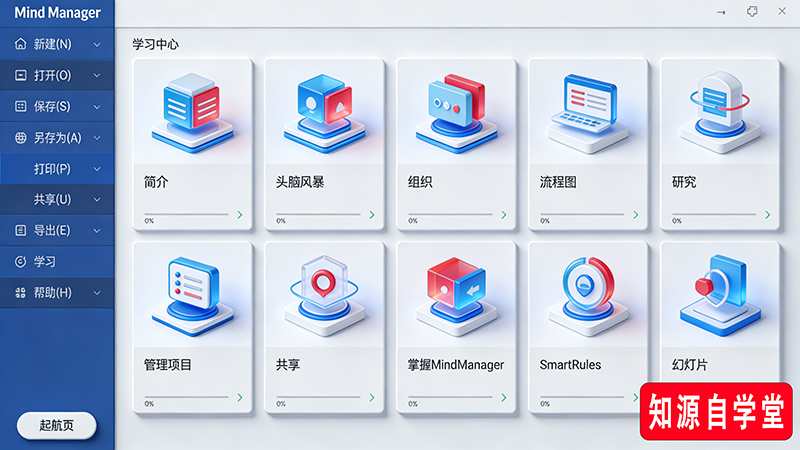Select 保存(S) in the sidebar
This screenshot has height=450, width=800.
coord(57,106)
